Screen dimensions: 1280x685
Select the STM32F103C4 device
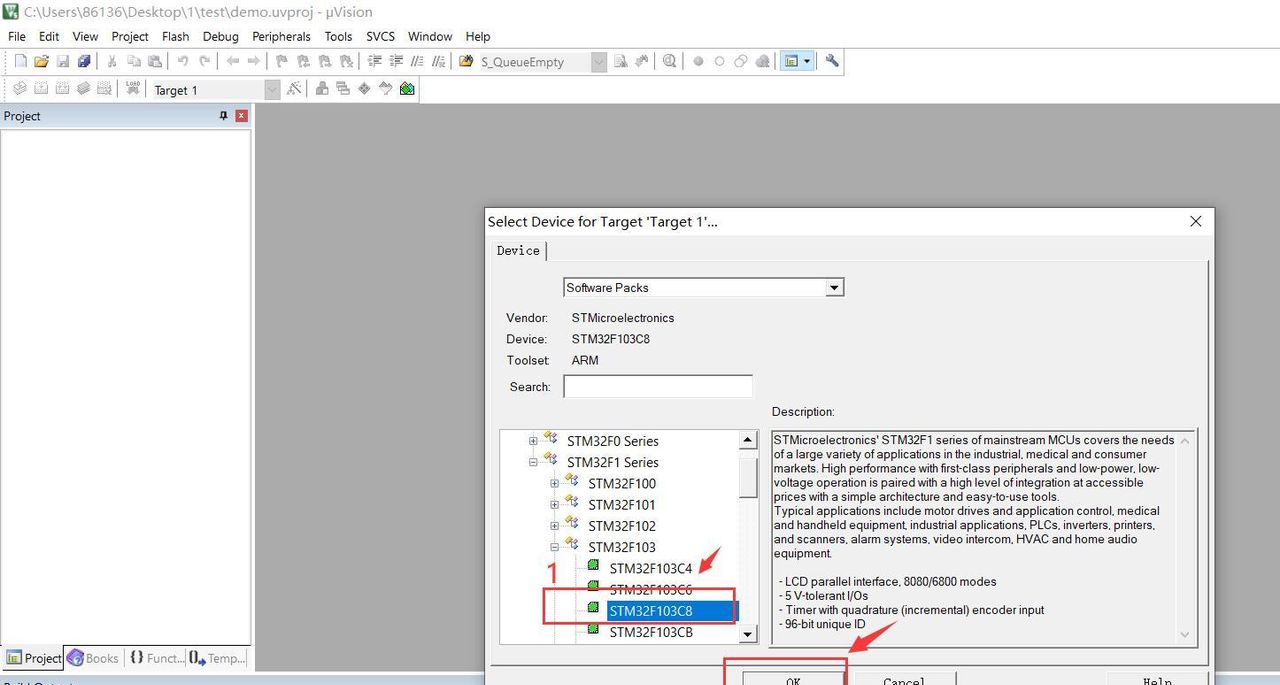click(x=650, y=569)
